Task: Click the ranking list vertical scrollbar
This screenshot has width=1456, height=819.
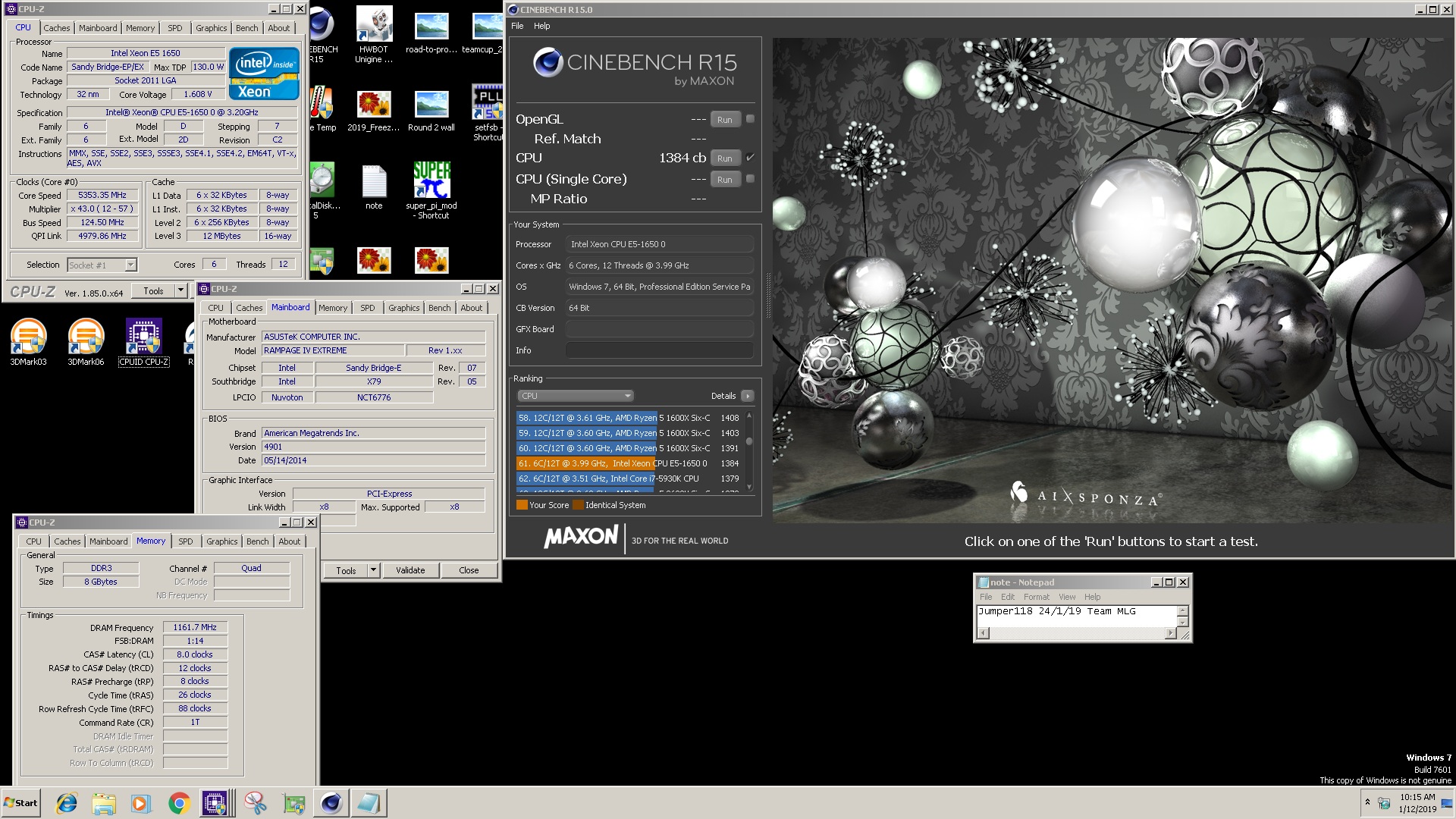Action: (x=749, y=451)
